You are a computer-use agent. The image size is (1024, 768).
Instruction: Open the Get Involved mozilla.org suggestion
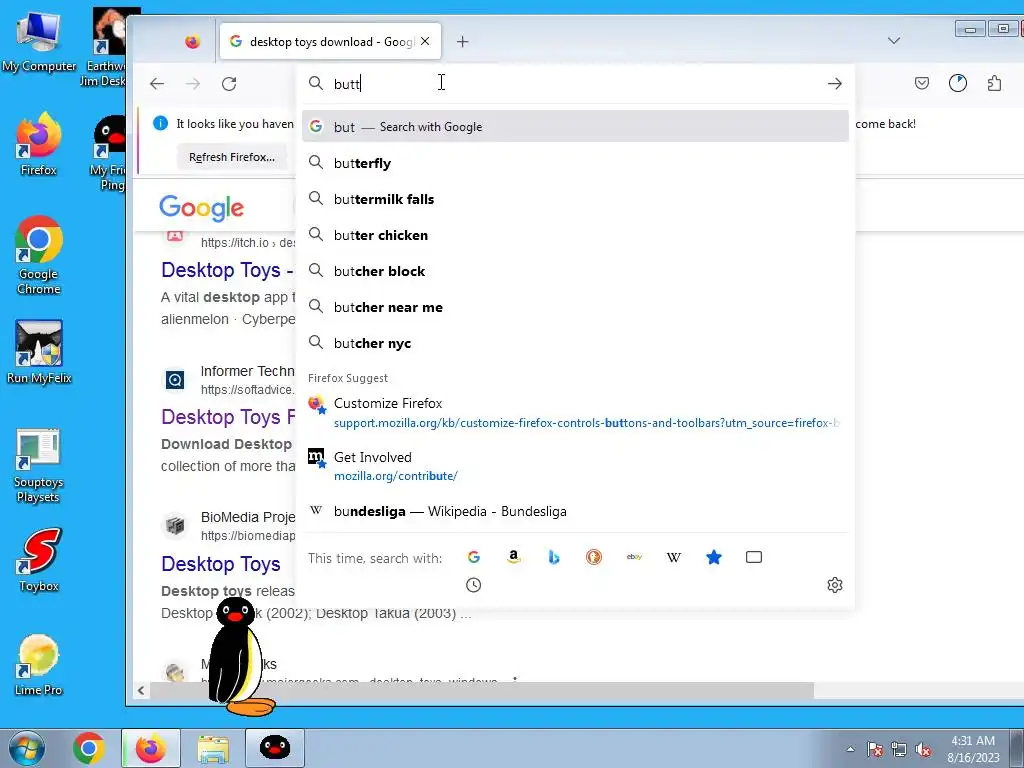[575, 466]
